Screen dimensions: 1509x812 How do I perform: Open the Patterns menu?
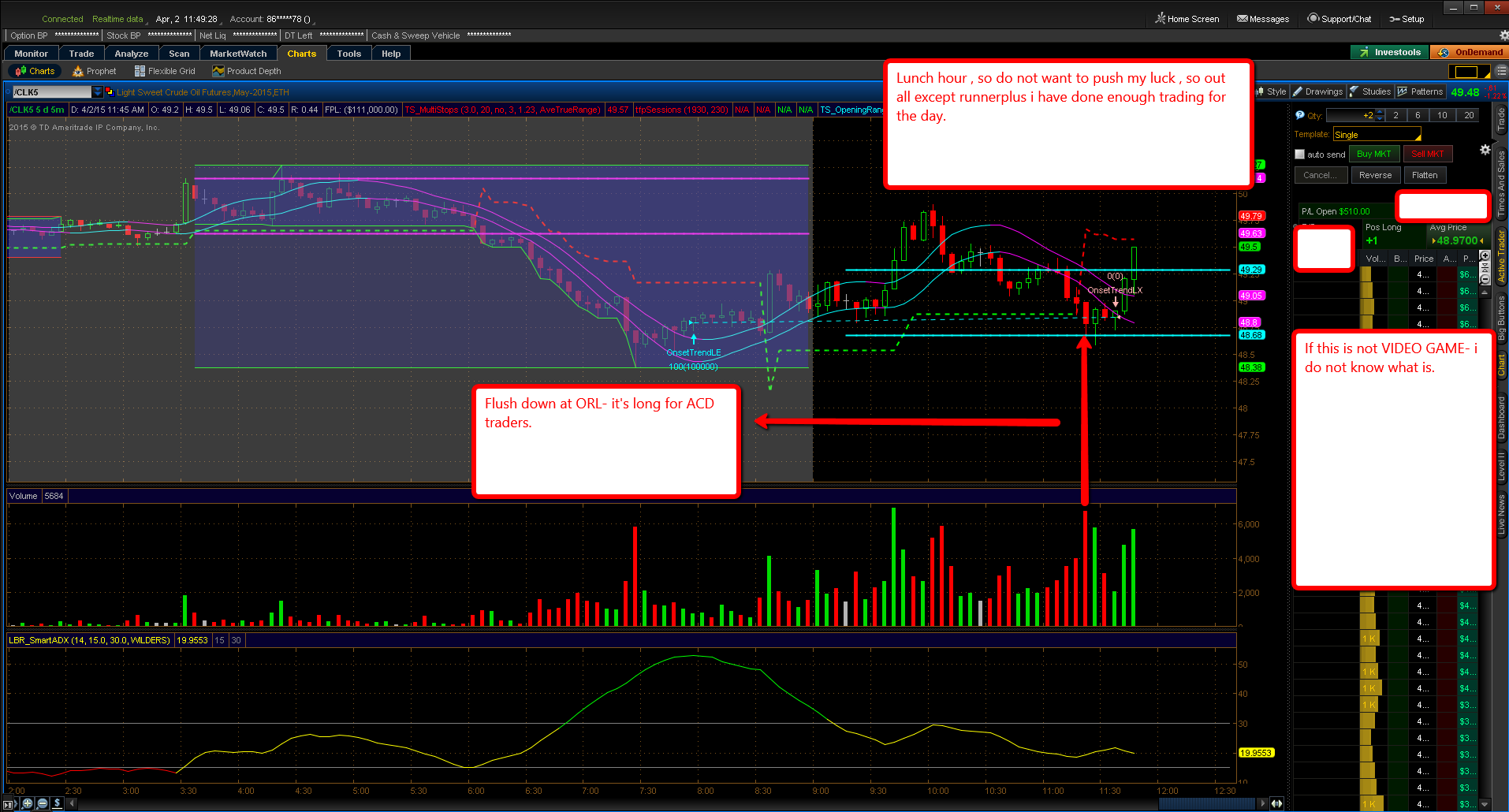(x=1421, y=91)
